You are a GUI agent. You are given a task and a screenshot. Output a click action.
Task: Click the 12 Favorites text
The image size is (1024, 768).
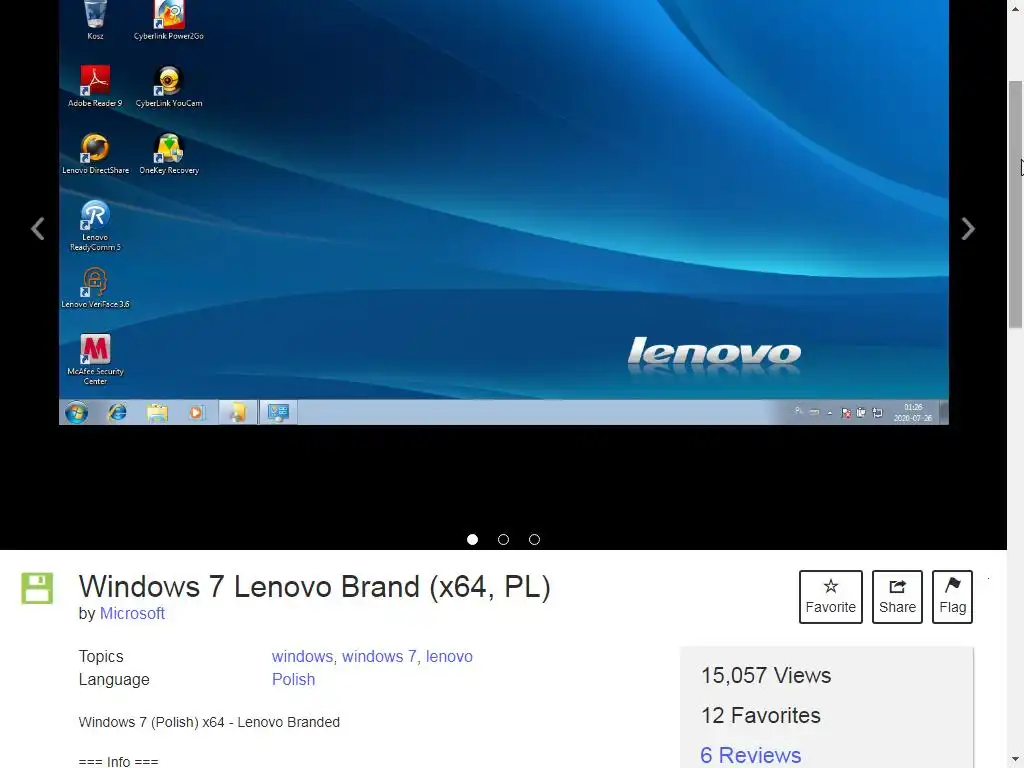pyautogui.click(x=761, y=715)
